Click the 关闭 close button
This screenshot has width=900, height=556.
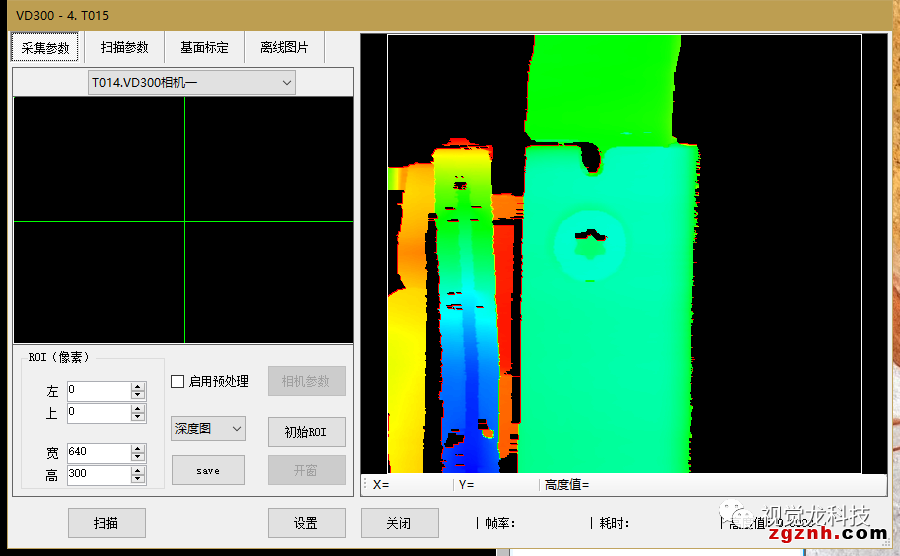[398, 523]
